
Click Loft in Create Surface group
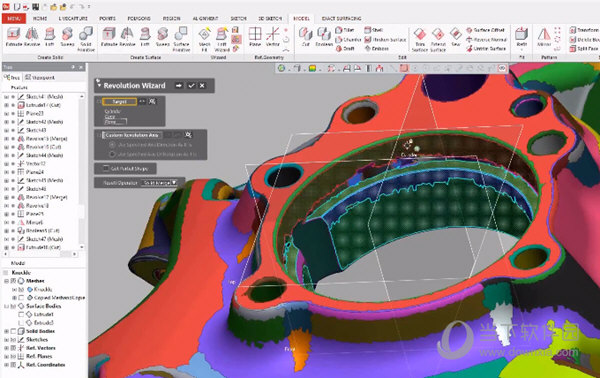tap(145, 37)
